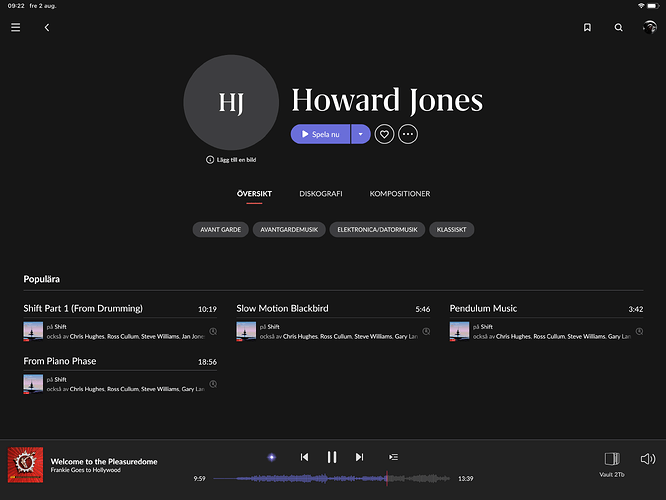Select the ELEKTRONICA/DATORMUSIK genre tag
The image size is (666, 500).
pyautogui.click(x=377, y=229)
